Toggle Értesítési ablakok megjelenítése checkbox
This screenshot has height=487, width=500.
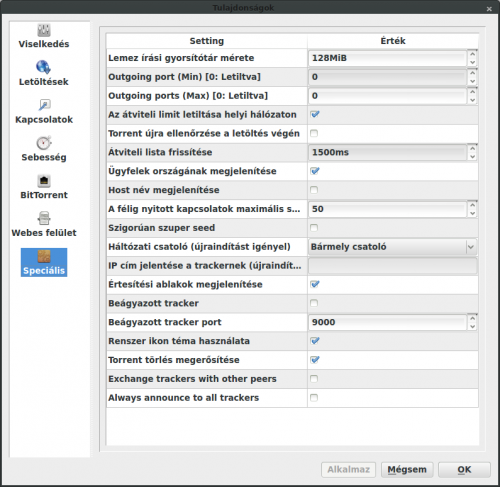[x=314, y=284]
